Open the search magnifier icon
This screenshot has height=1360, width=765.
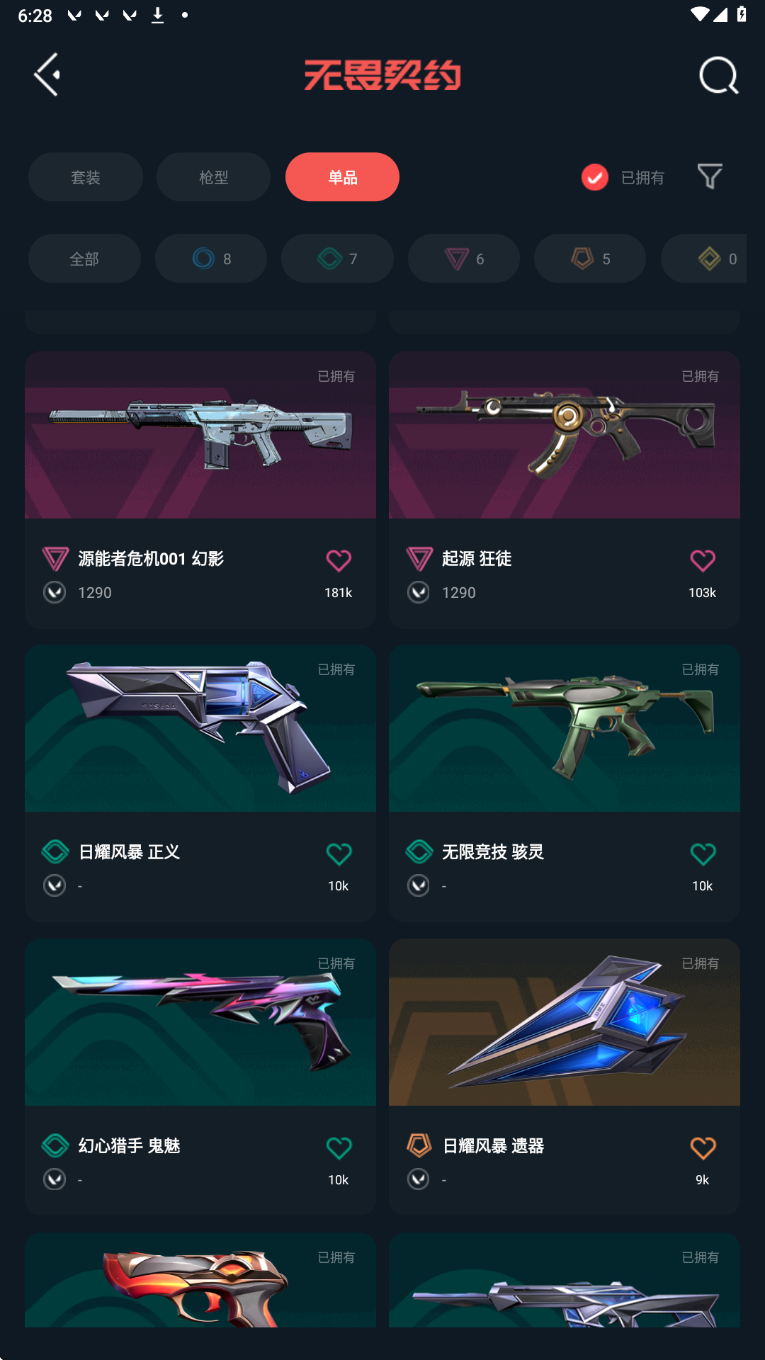tap(718, 75)
